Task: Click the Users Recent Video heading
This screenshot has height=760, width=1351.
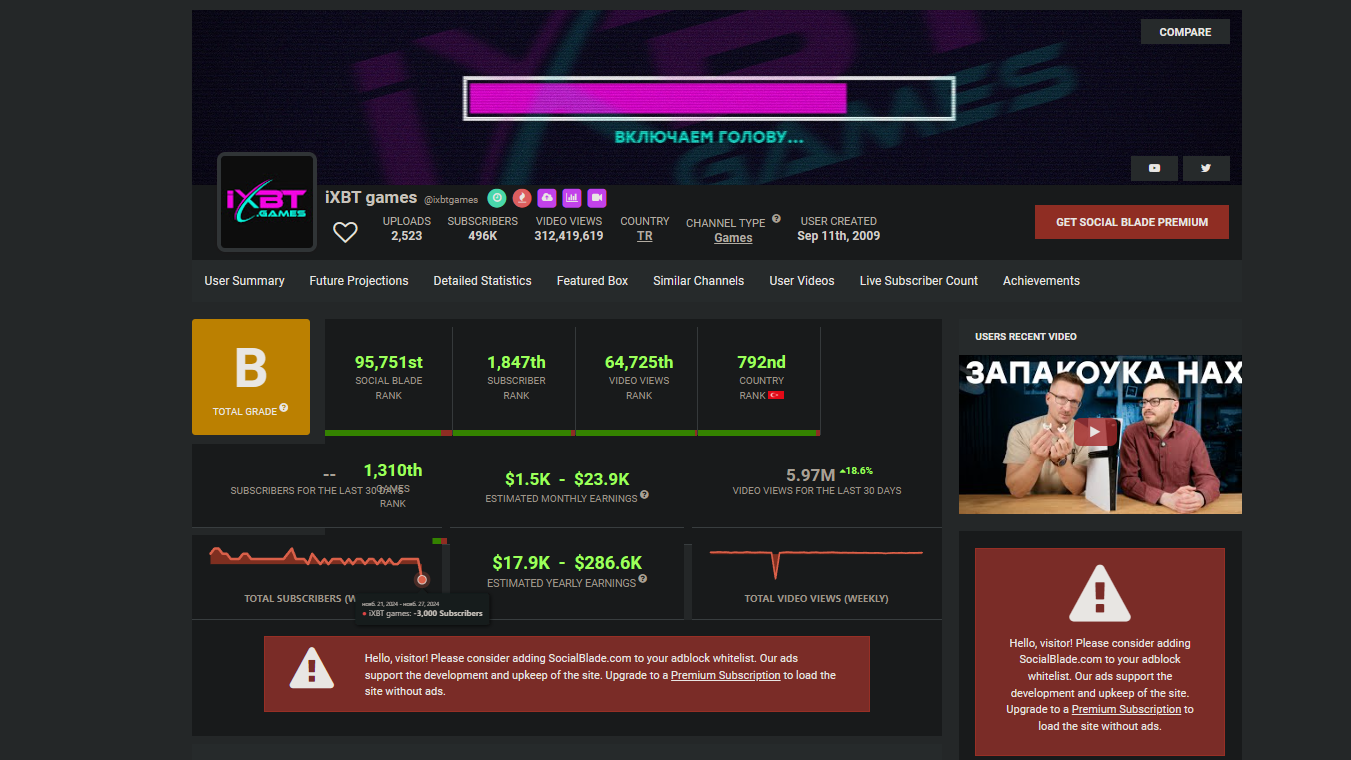Action: click(1026, 337)
